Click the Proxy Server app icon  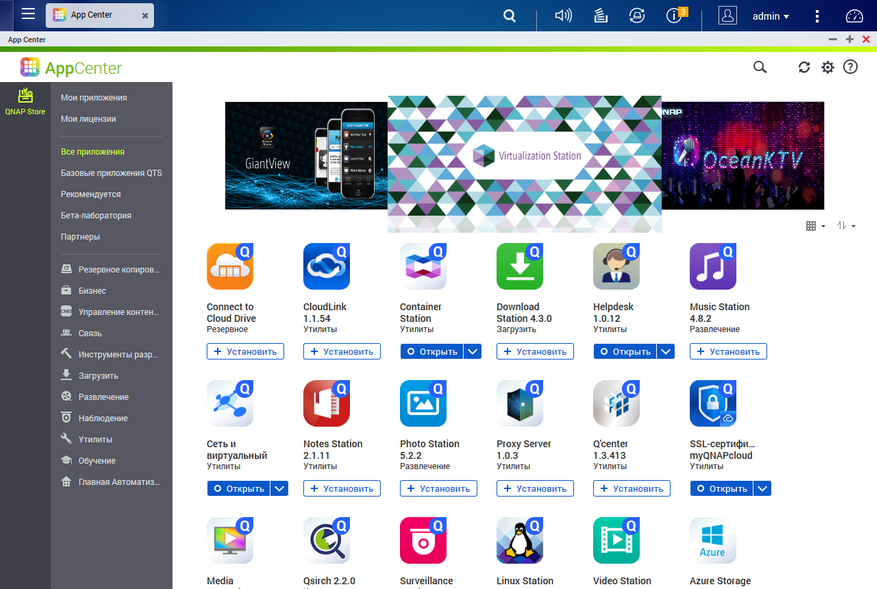pos(520,403)
